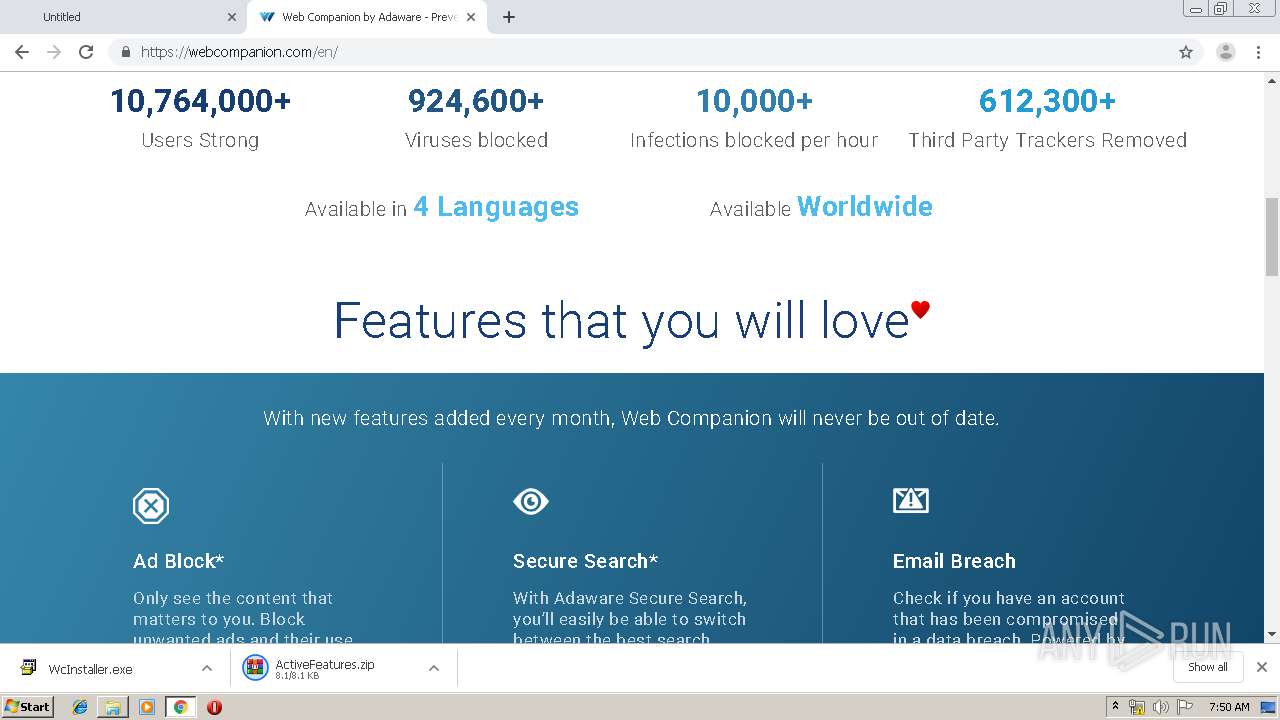The image size is (1280, 720).
Task: Click the Secure Search* heading
Action: (585, 561)
